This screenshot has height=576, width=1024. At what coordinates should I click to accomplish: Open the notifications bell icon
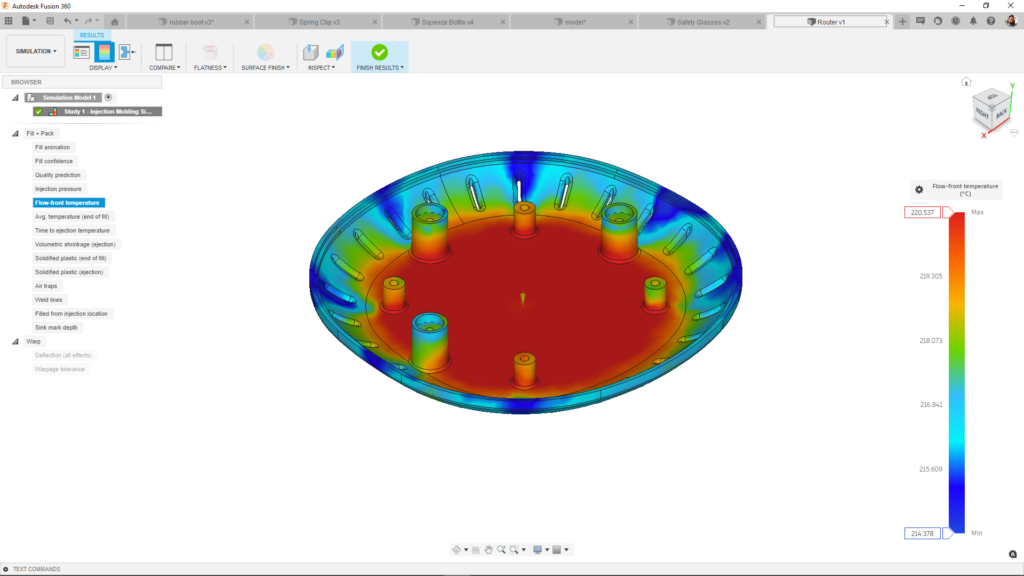[x=973, y=22]
